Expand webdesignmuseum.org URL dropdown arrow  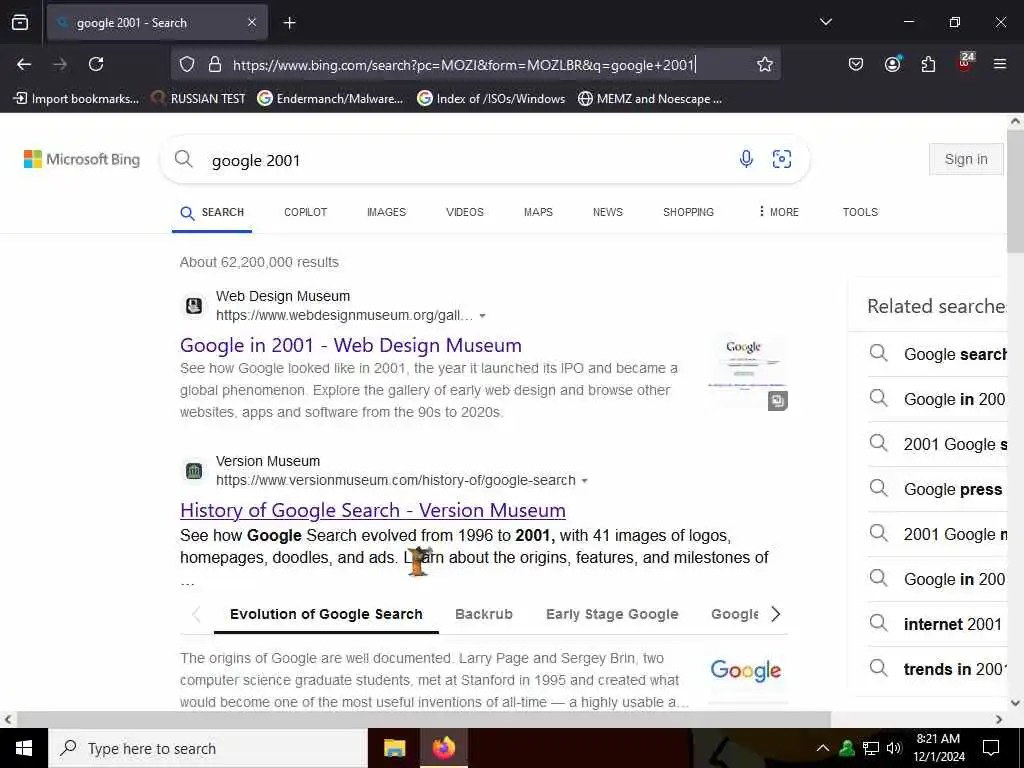pyautogui.click(x=483, y=315)
